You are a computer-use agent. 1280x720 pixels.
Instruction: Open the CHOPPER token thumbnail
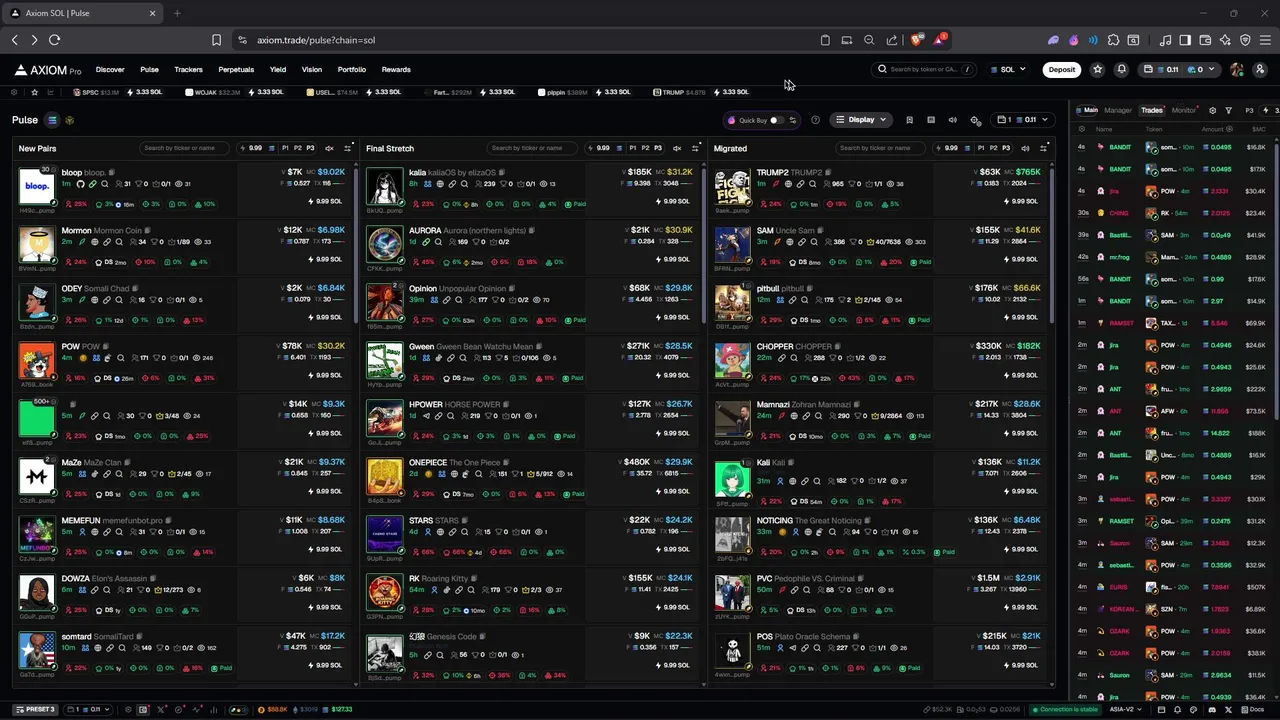click(732, 360)
